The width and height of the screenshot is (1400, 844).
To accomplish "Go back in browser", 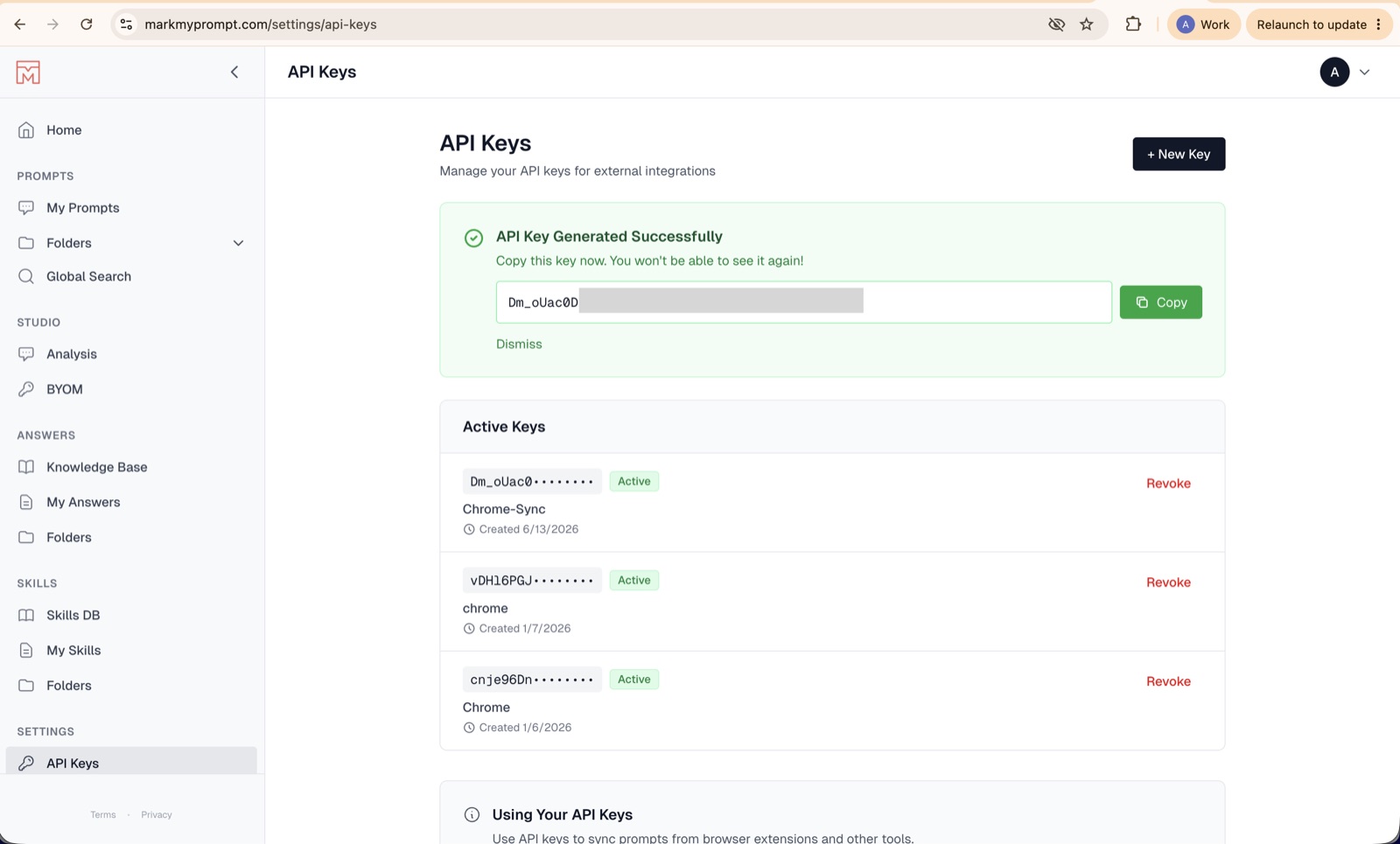I will 19,24.
